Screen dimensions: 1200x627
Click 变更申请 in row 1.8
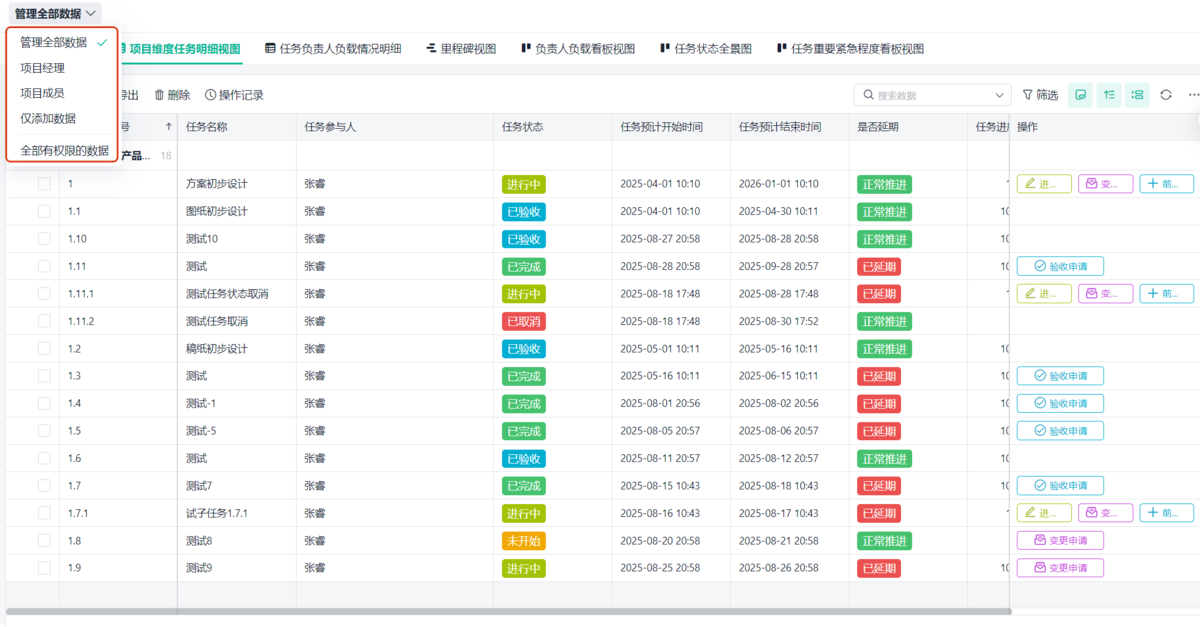tap(1060, 541)
